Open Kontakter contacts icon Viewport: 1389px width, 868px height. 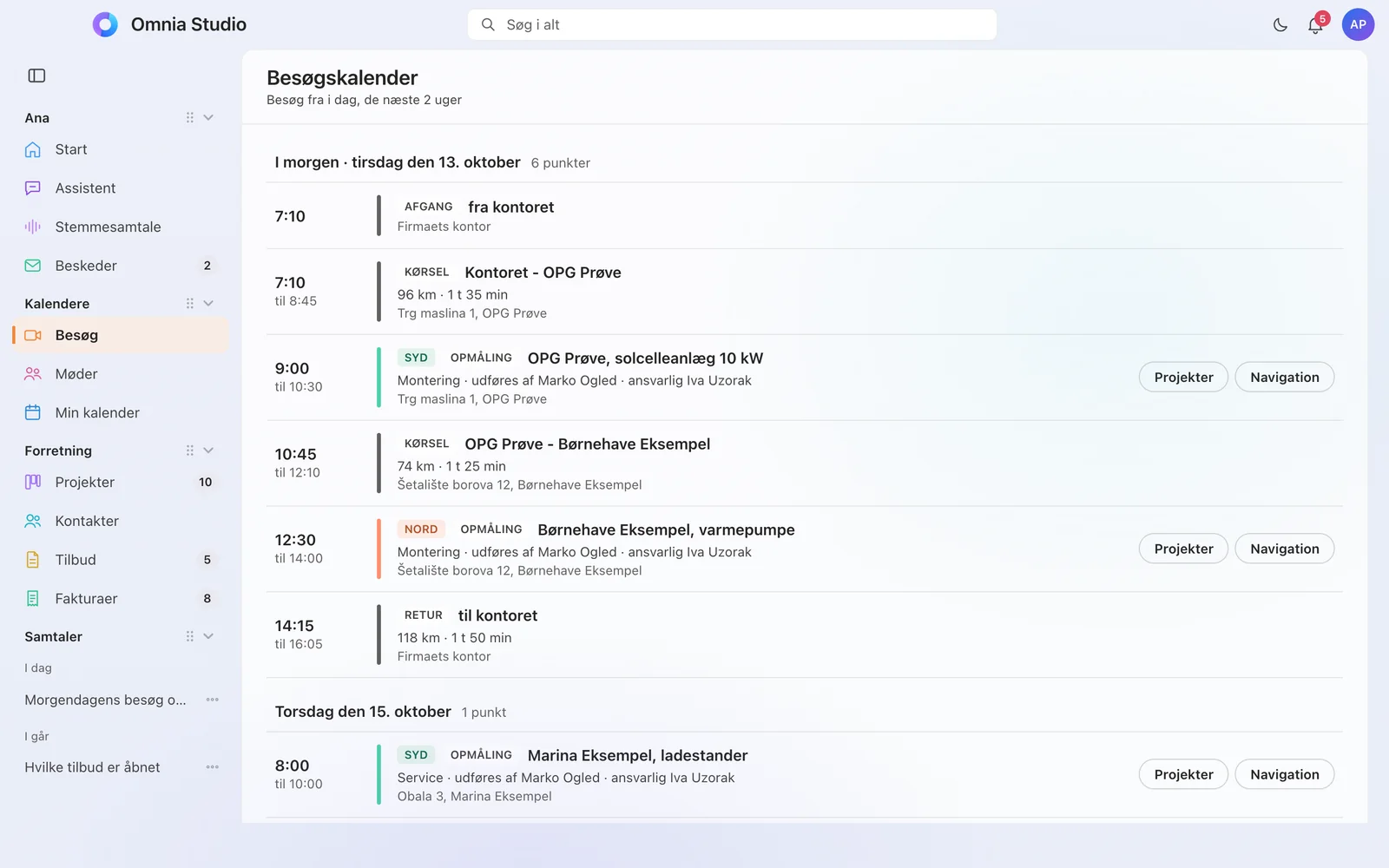[33, 521]
